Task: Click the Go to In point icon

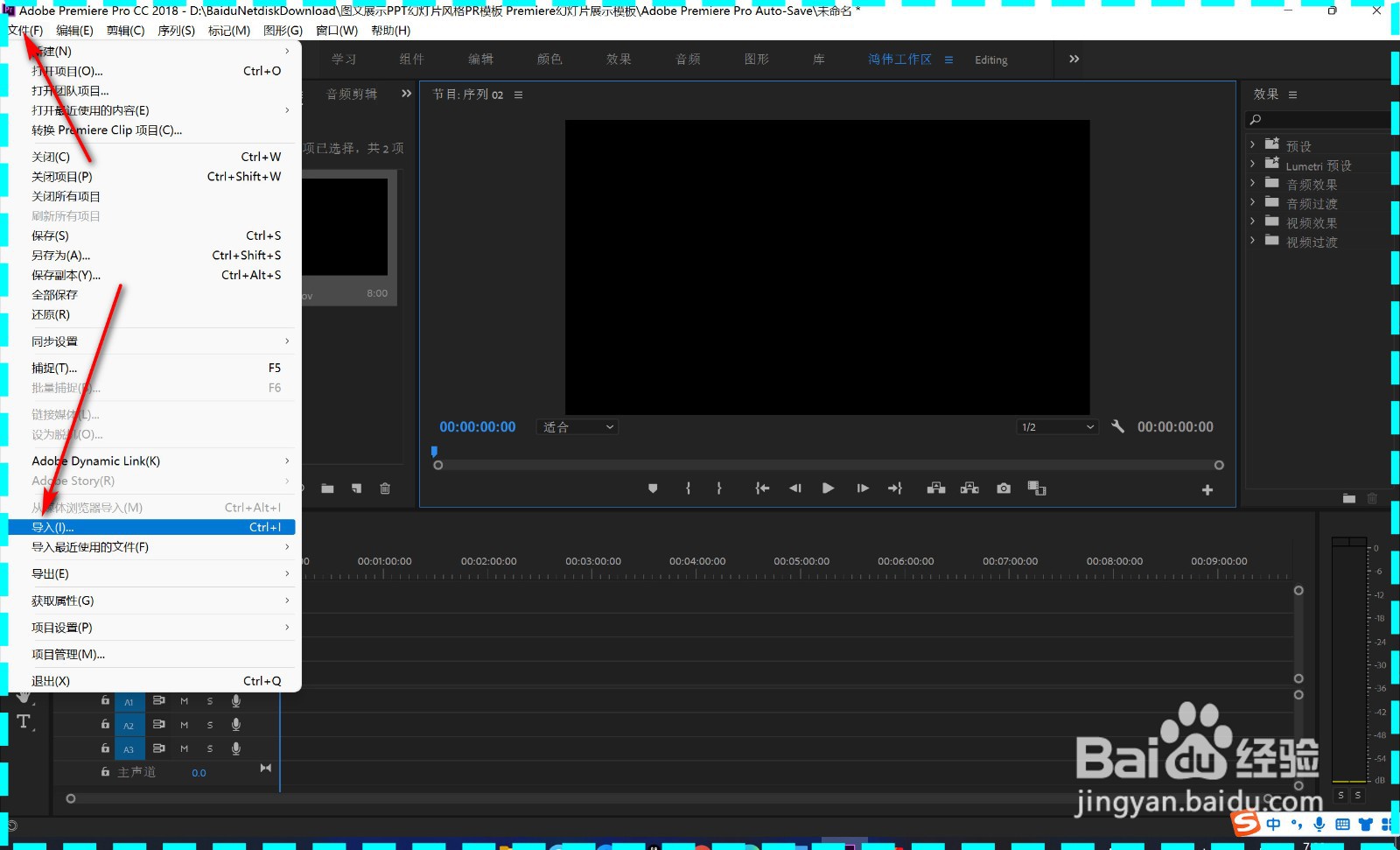Action: point(762,488)
